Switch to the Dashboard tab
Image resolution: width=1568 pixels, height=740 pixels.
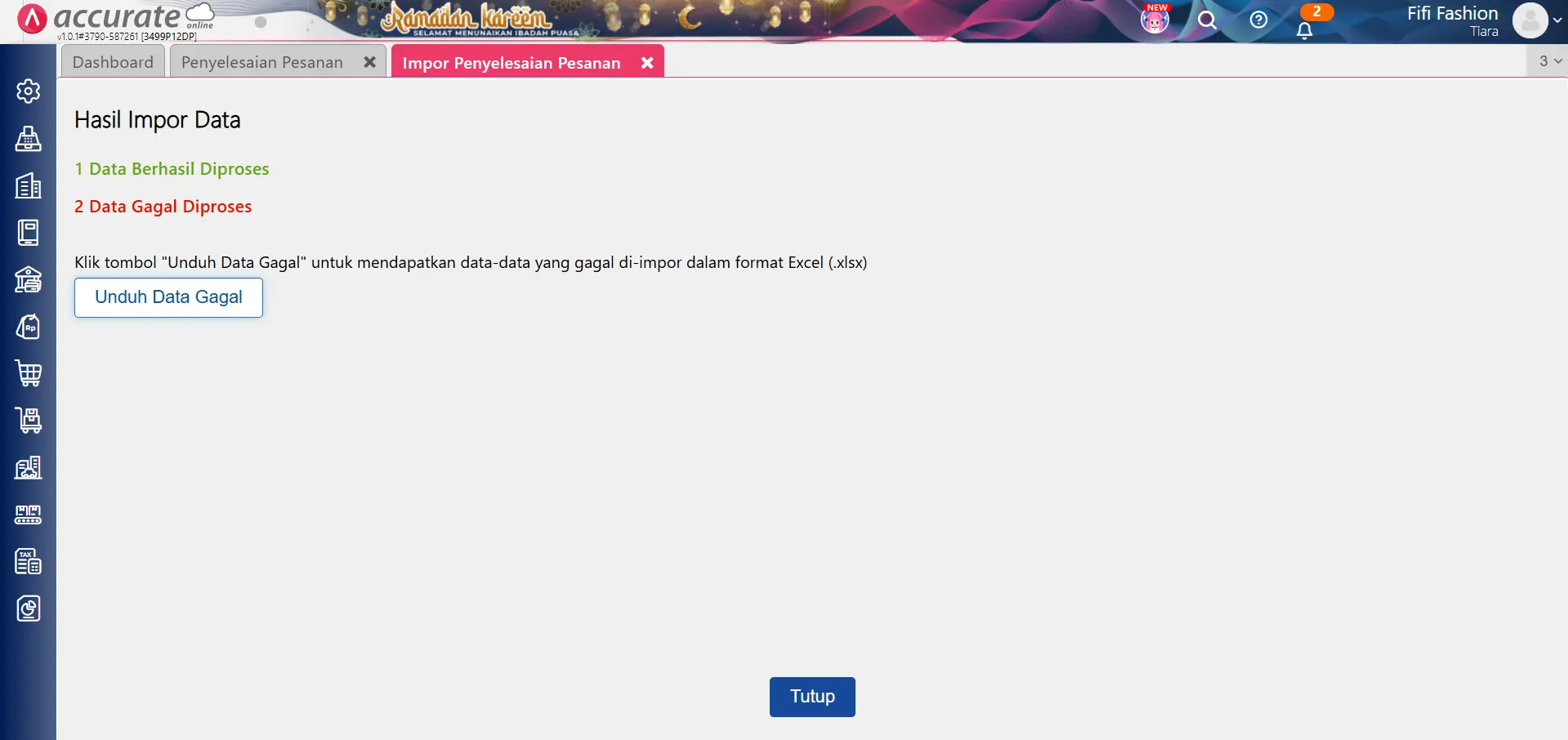tap(113, 62)
